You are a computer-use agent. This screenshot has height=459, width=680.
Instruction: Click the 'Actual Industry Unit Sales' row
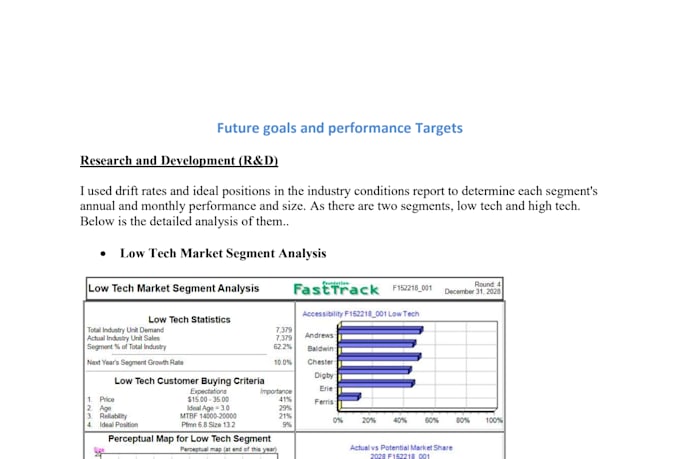point(190,338)
